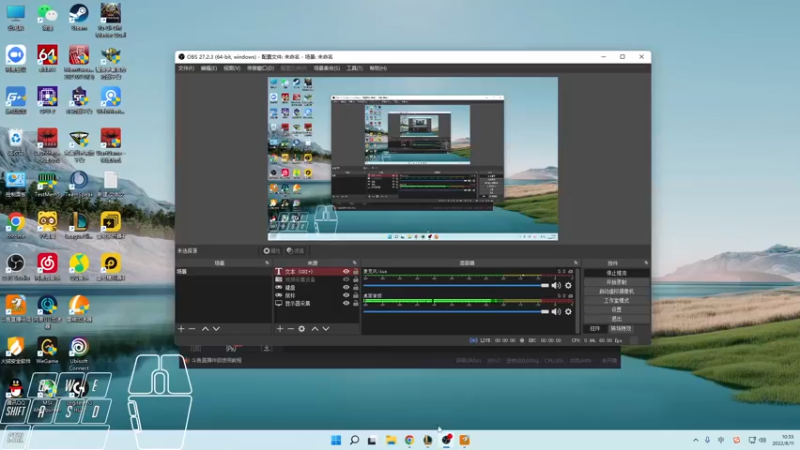This screenshot has width=800, height=450.
Task: Open source properties gear in Sources toolbar
Action: 302,328
